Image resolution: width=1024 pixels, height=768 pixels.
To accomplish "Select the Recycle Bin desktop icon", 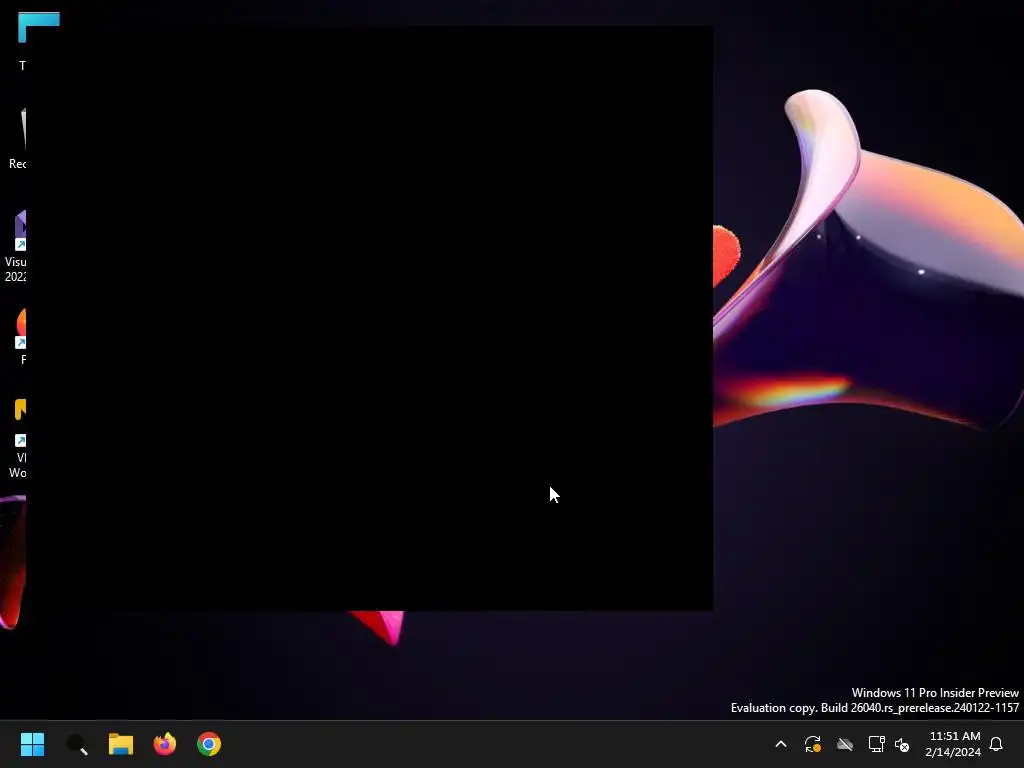I will click(18, 138).
